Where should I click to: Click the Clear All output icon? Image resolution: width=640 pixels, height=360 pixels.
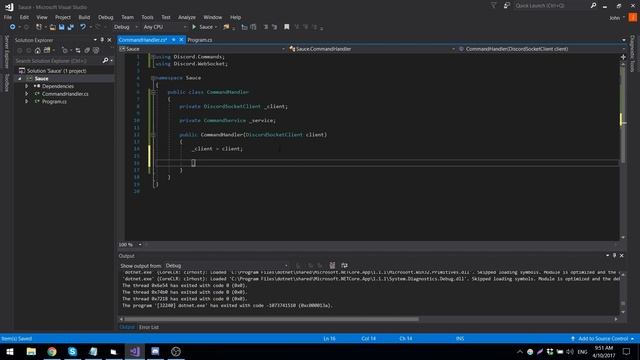point(332,265)
